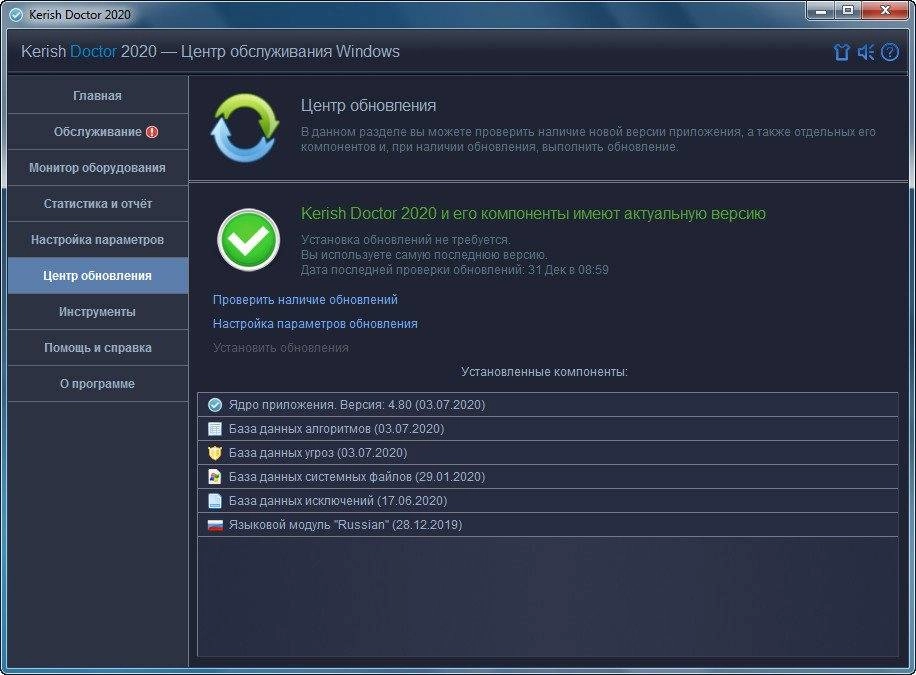Click Проверить наличие обновлений link

click(x=305, y=300)
